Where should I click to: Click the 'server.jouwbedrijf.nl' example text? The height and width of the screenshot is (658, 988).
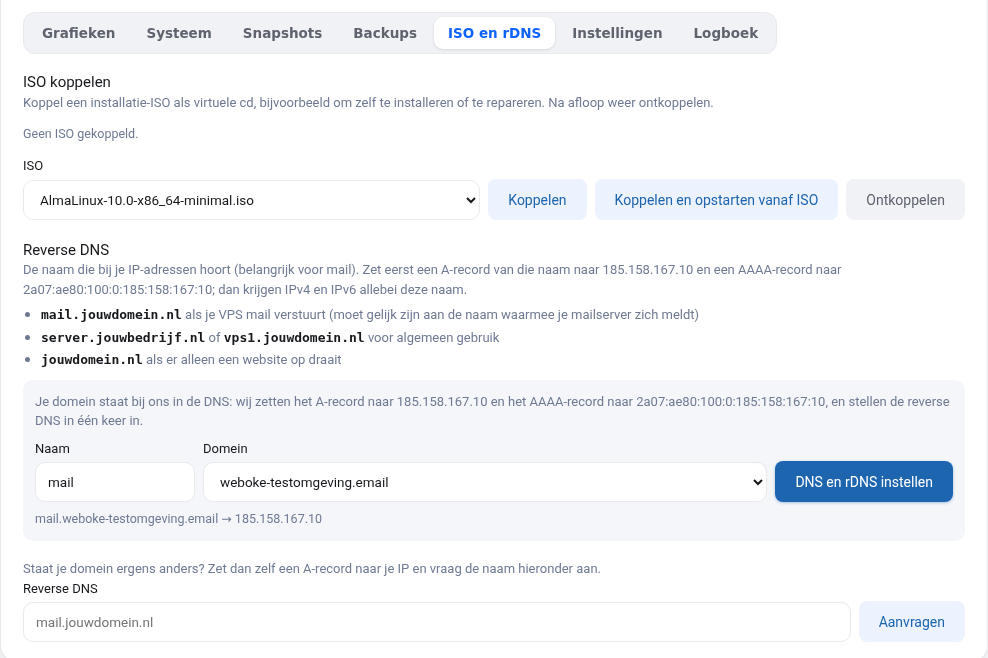click(x=123, y=337)
